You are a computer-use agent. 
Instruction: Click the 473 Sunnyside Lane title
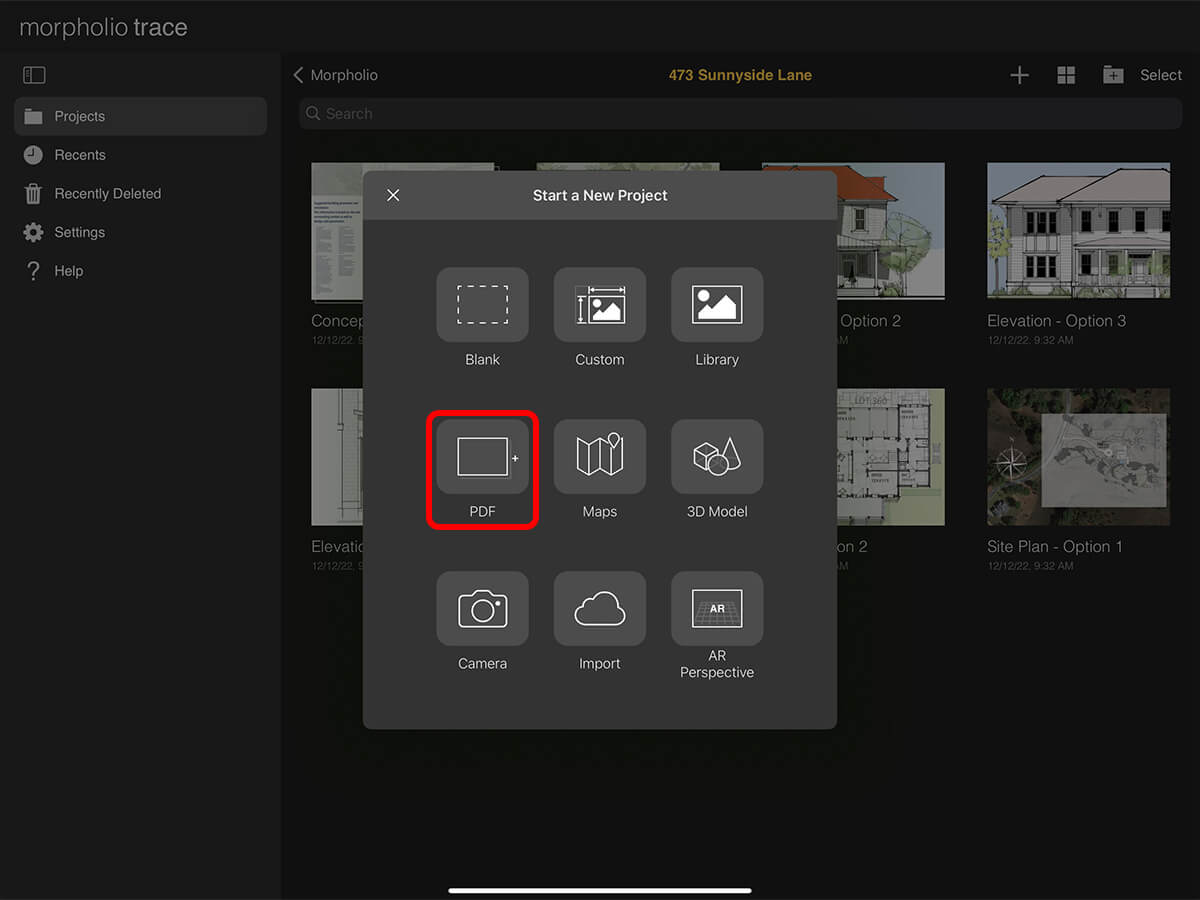pyautogui.click(x=740, y=75)
